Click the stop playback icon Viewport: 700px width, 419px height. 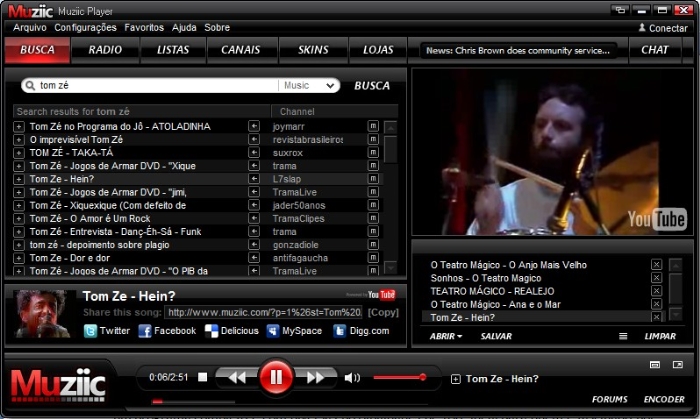202,378
